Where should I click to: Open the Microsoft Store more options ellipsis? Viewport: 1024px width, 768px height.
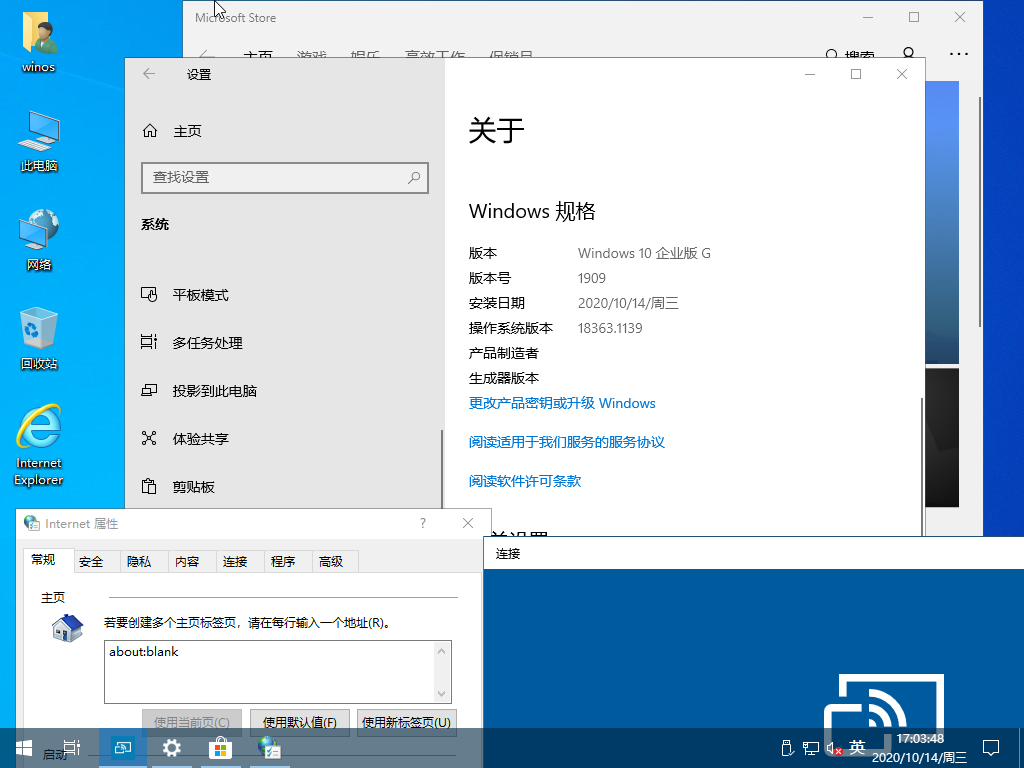pos(959,54)
